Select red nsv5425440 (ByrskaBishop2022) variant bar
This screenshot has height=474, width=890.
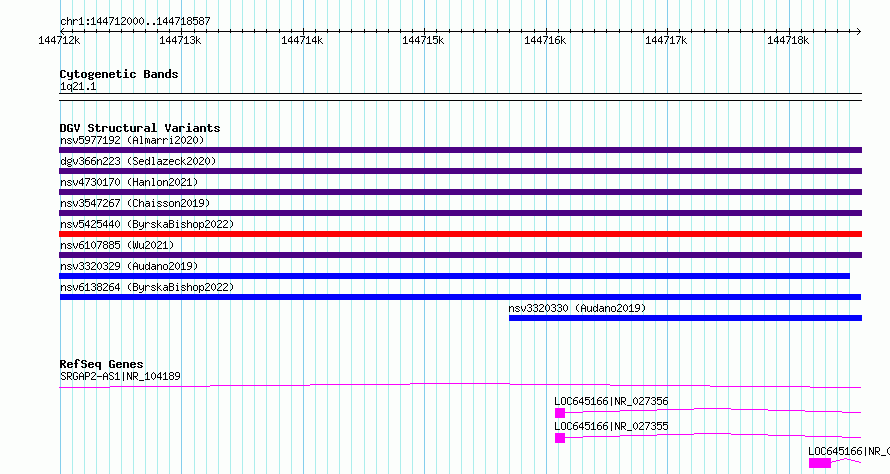[x=460, y=234]
